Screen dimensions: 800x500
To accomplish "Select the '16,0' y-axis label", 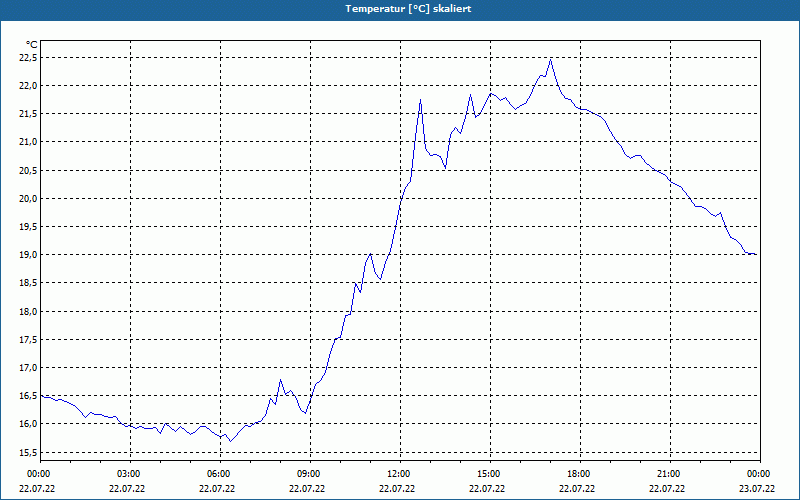I will tap(28, 423).
